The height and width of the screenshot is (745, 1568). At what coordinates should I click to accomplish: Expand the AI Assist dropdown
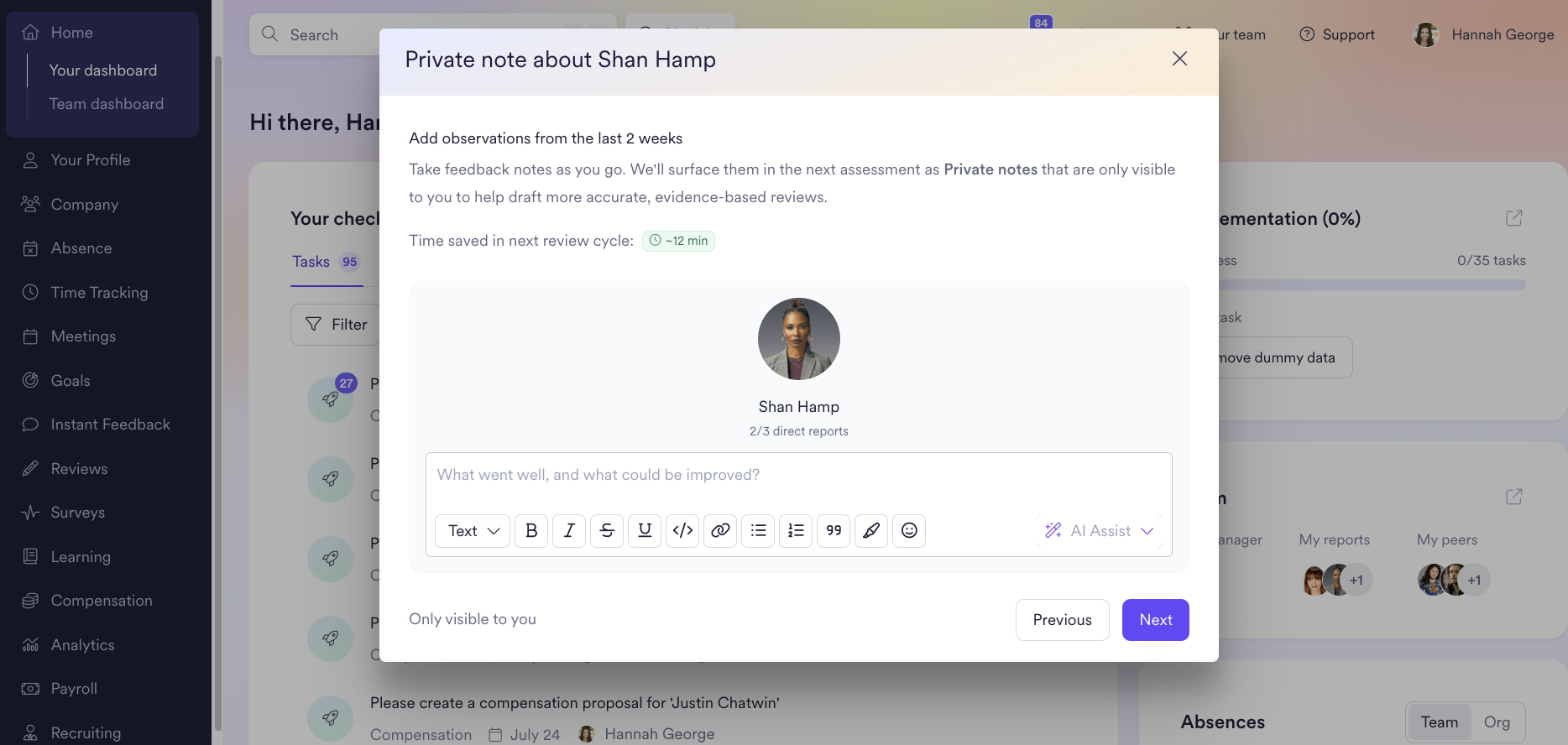pyautogui.click(x=1100, y=530)
